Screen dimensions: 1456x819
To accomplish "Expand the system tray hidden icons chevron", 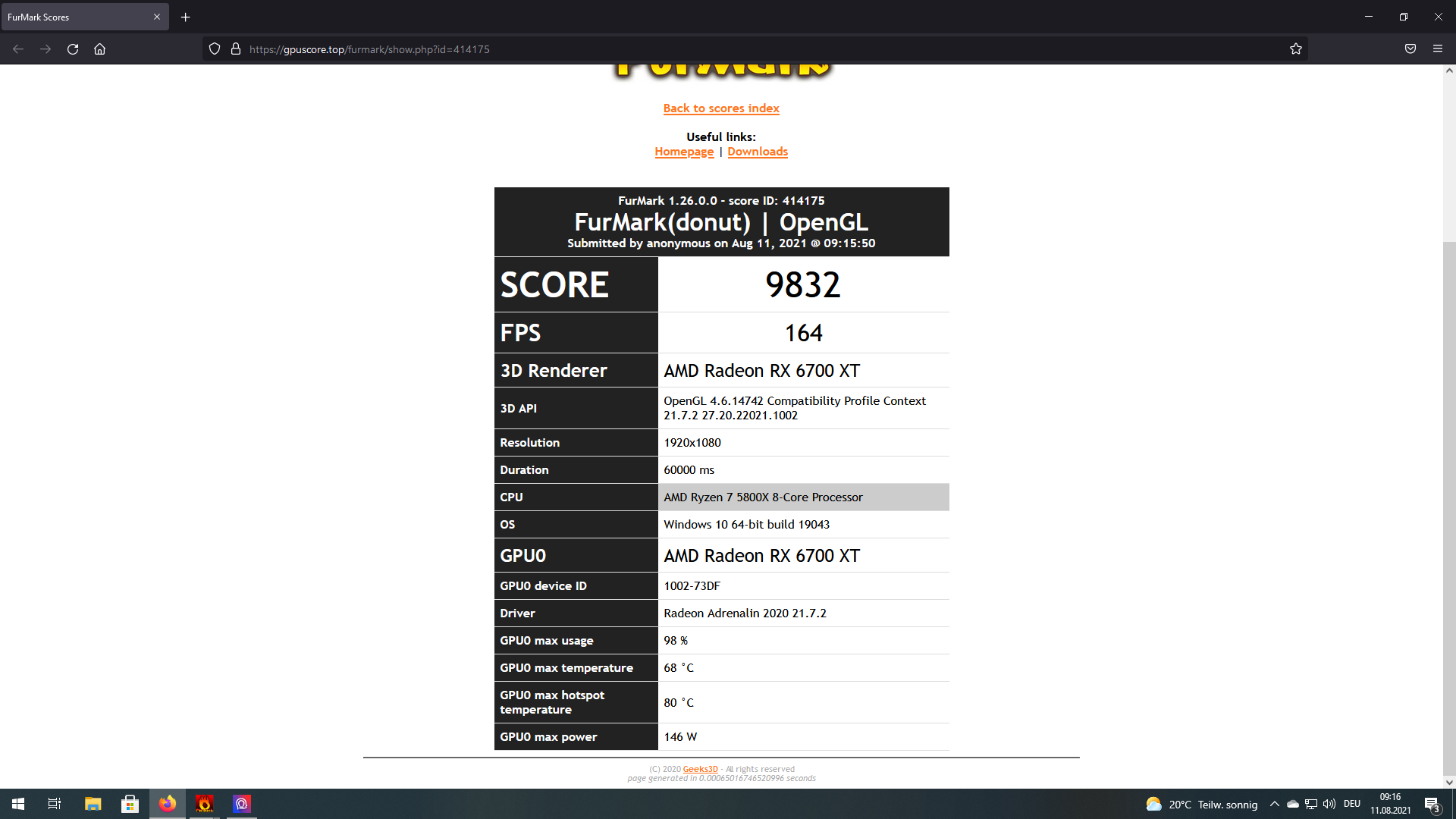I will pos(1274,804).
